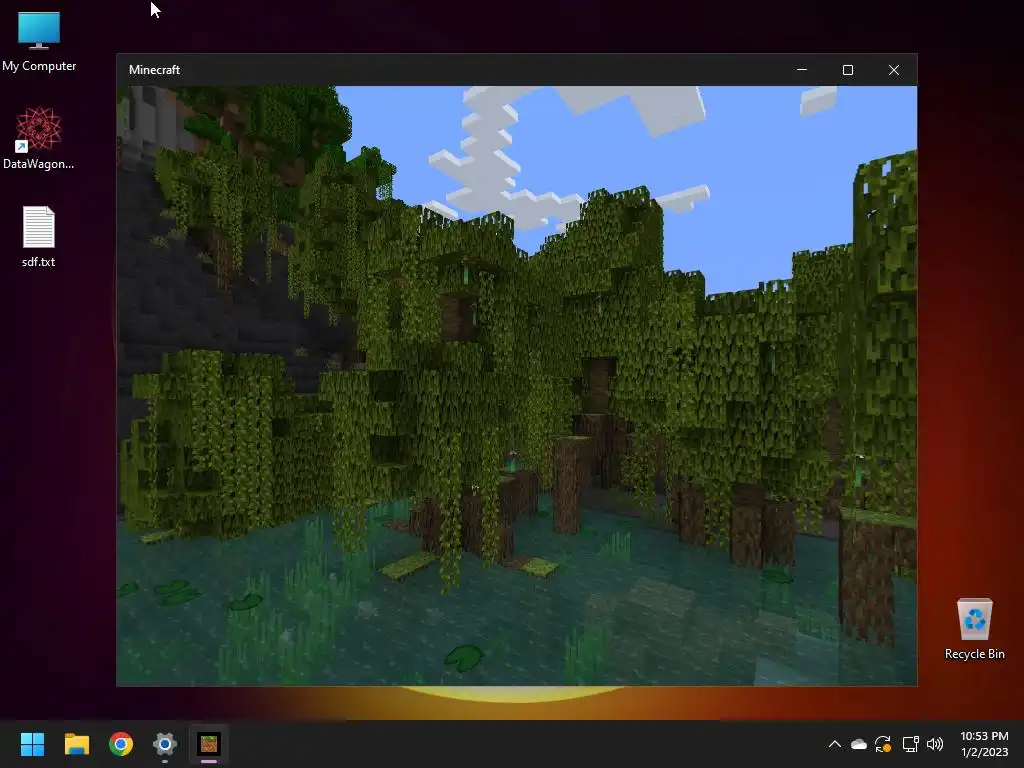Image resolution: width=1024 pixels, height=768 pixels.
Task: Open Settings gear in taskbar
Action: point(165,744)
